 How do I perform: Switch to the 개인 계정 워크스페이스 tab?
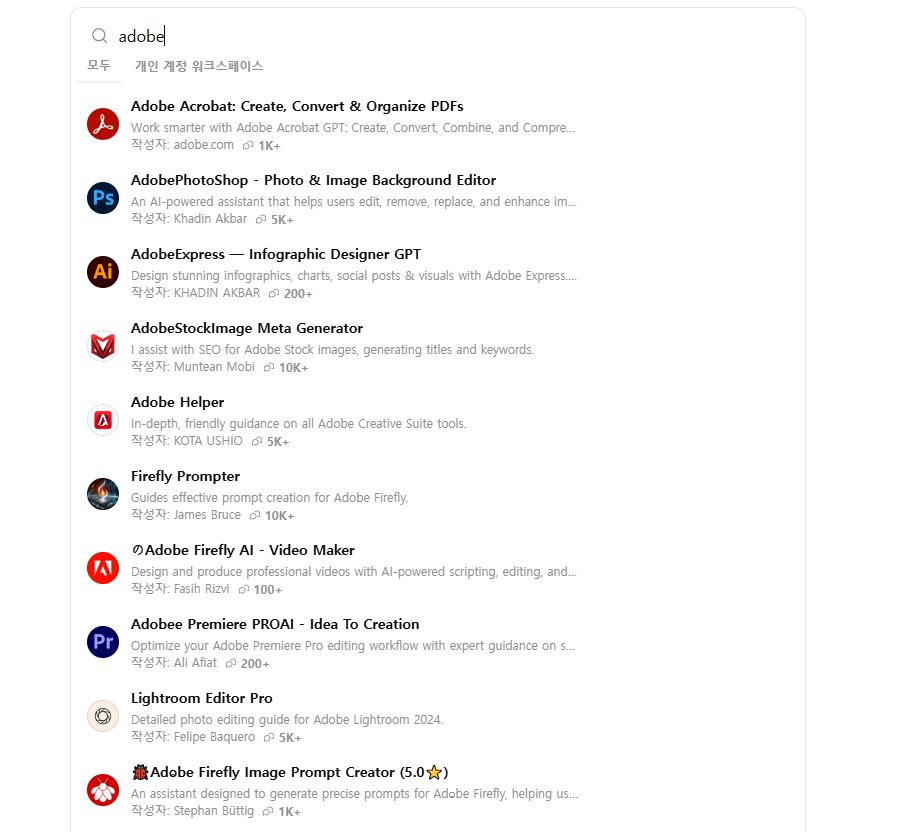[x=199, y=66]
